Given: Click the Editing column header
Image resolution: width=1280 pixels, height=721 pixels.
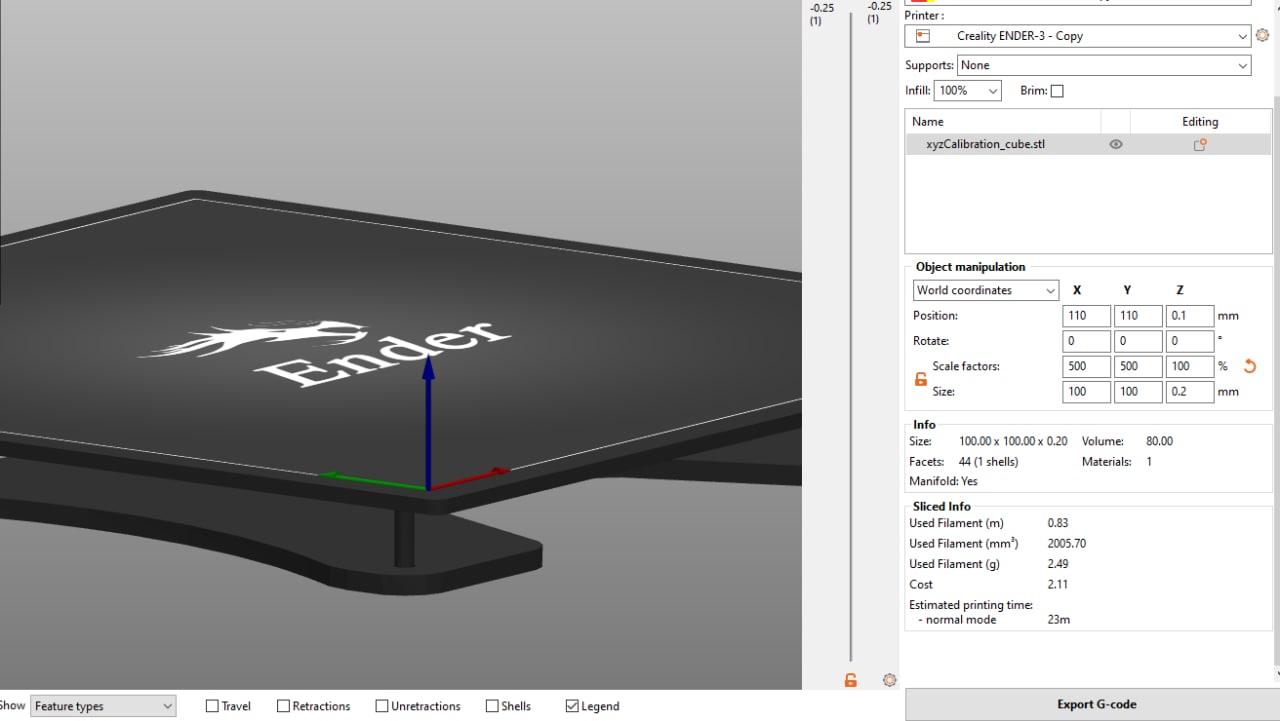Looking at the screenshot, I should click(1200, 121).
